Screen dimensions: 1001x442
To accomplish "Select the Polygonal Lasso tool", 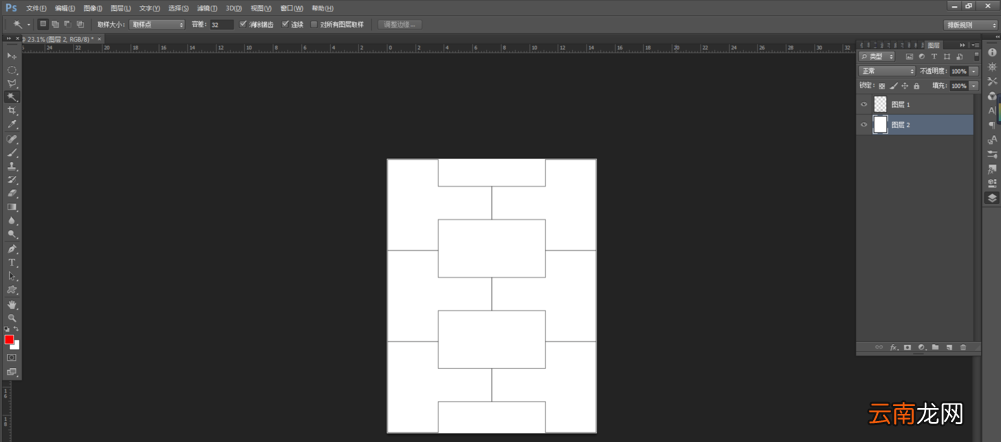I will click(x=11, y=84).
